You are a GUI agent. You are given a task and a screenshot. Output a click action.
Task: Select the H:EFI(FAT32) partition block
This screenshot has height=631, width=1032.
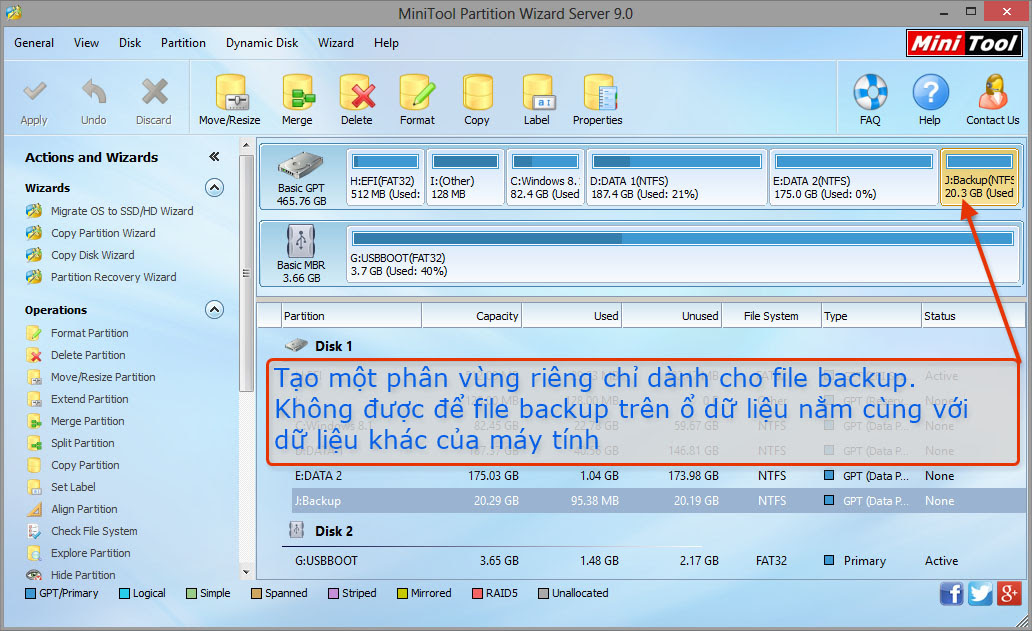point(385,177)
